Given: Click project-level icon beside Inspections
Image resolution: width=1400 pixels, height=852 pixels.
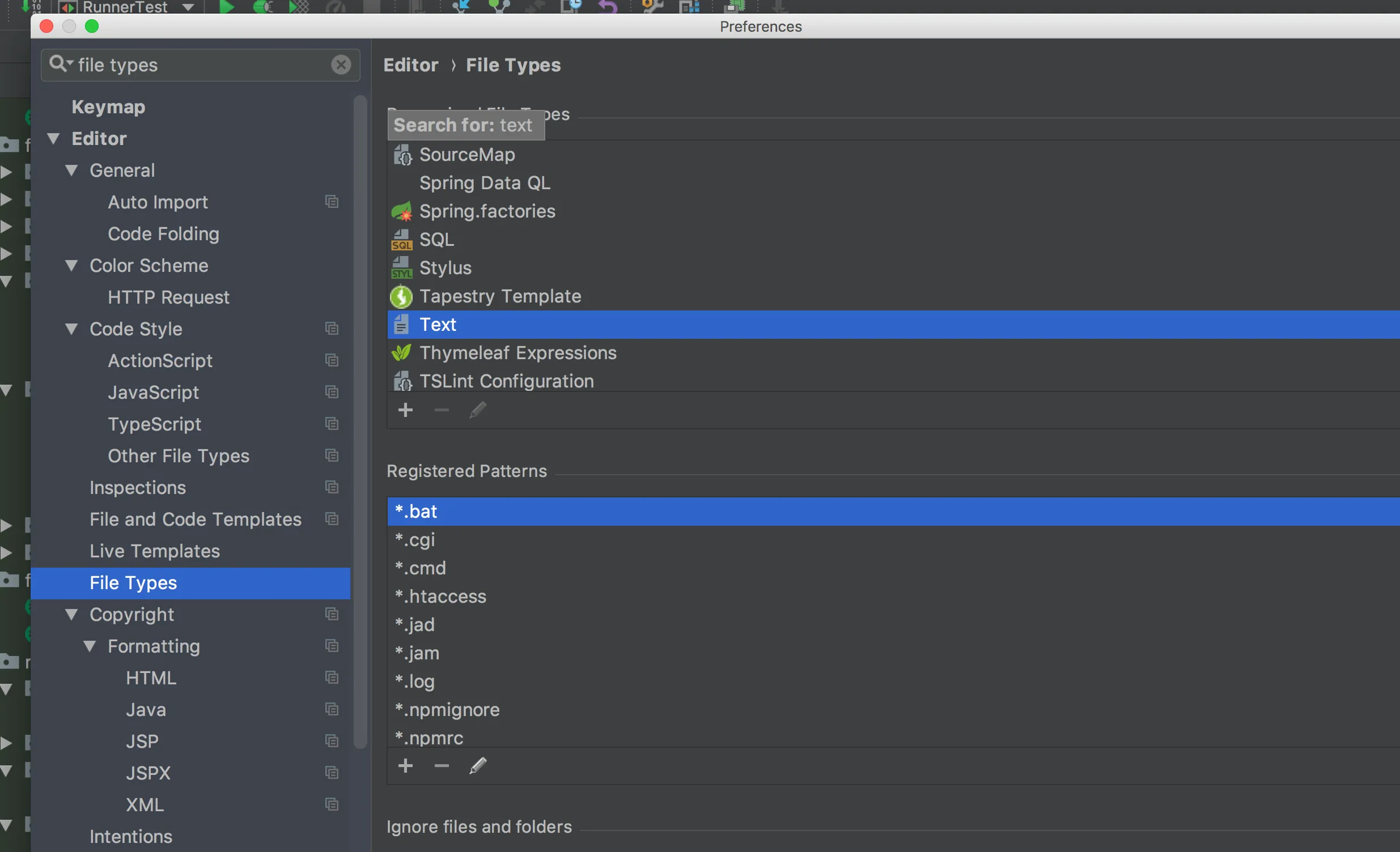Looking at the screenshot, I should tap(332, 487).
